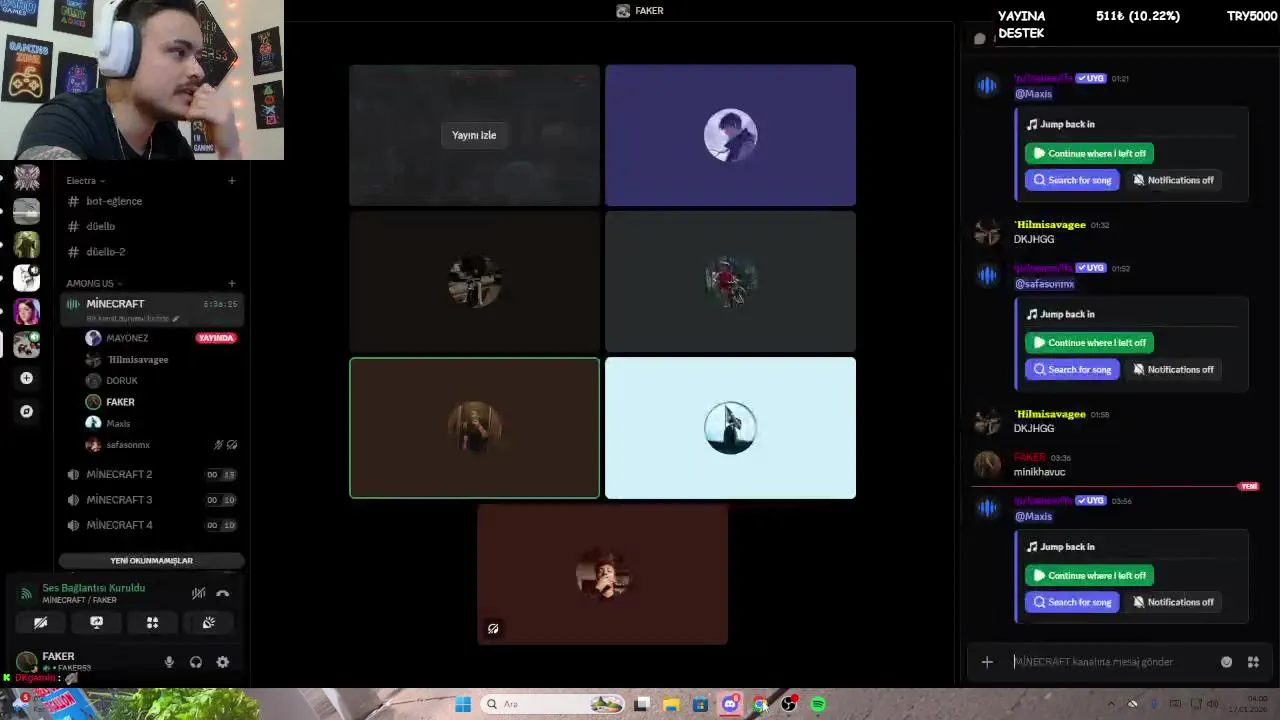Select the bottom muted participant tile
Screen dimensions: 1280x720
(x=602, y=574)
